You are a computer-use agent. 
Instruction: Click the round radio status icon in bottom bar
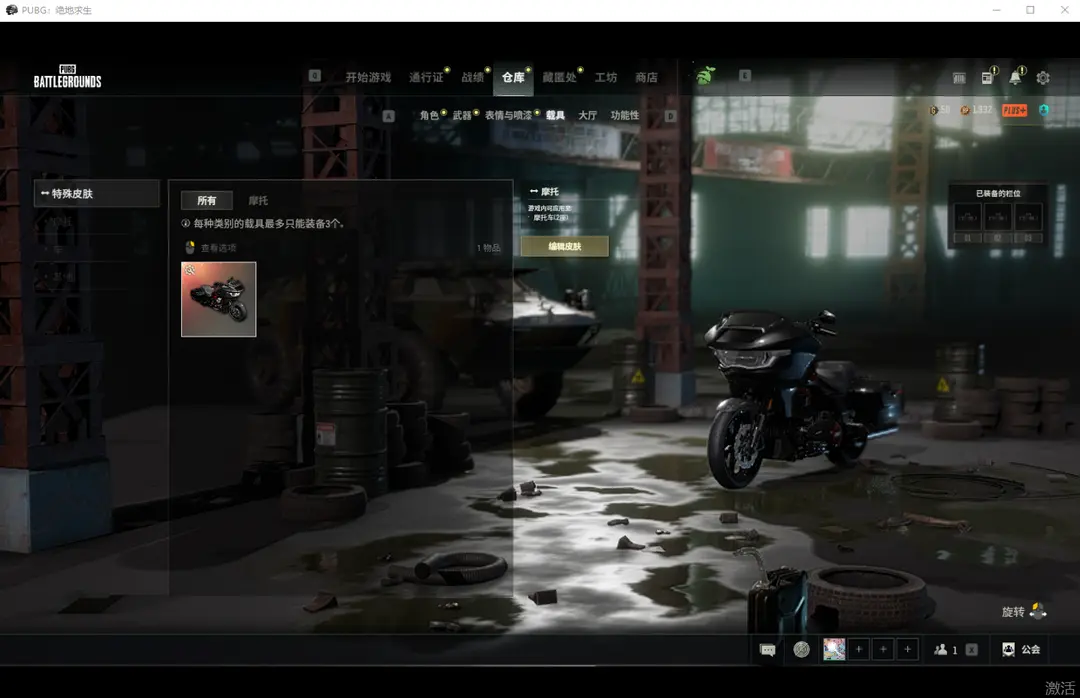tap(801, 649)
